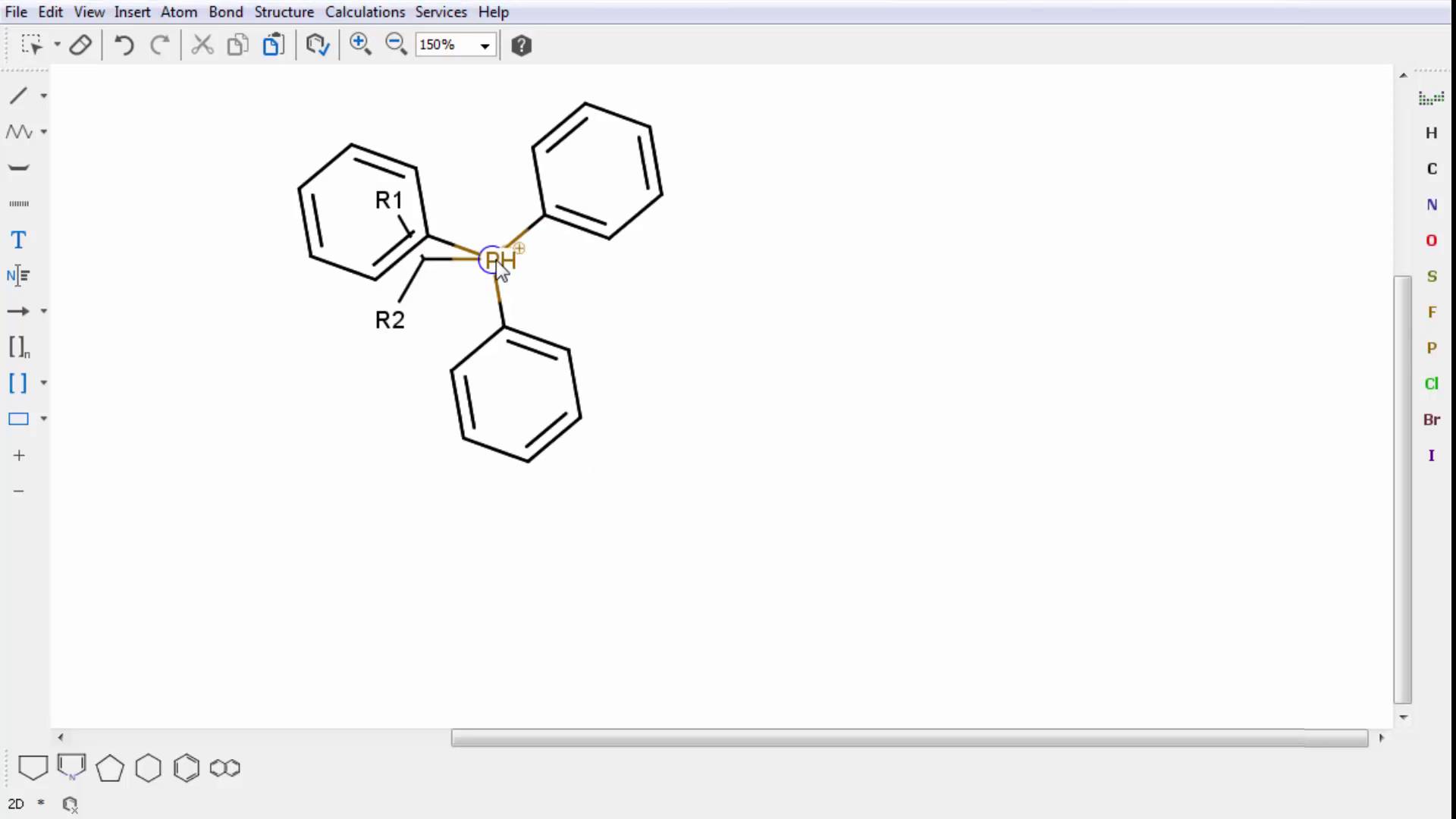This screenshot has width=1456, height=819.
Task: Zoom out with the magnifier minus
Action: click(396, 45)
